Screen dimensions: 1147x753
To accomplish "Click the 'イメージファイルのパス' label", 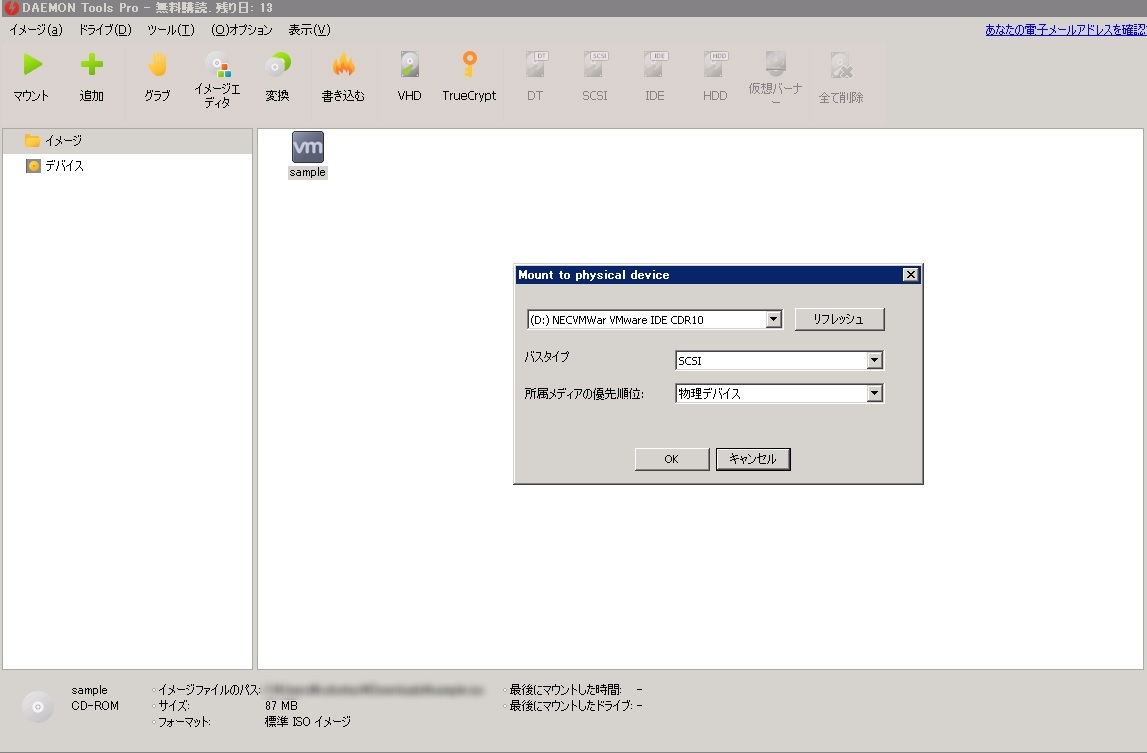I will 209,690.
